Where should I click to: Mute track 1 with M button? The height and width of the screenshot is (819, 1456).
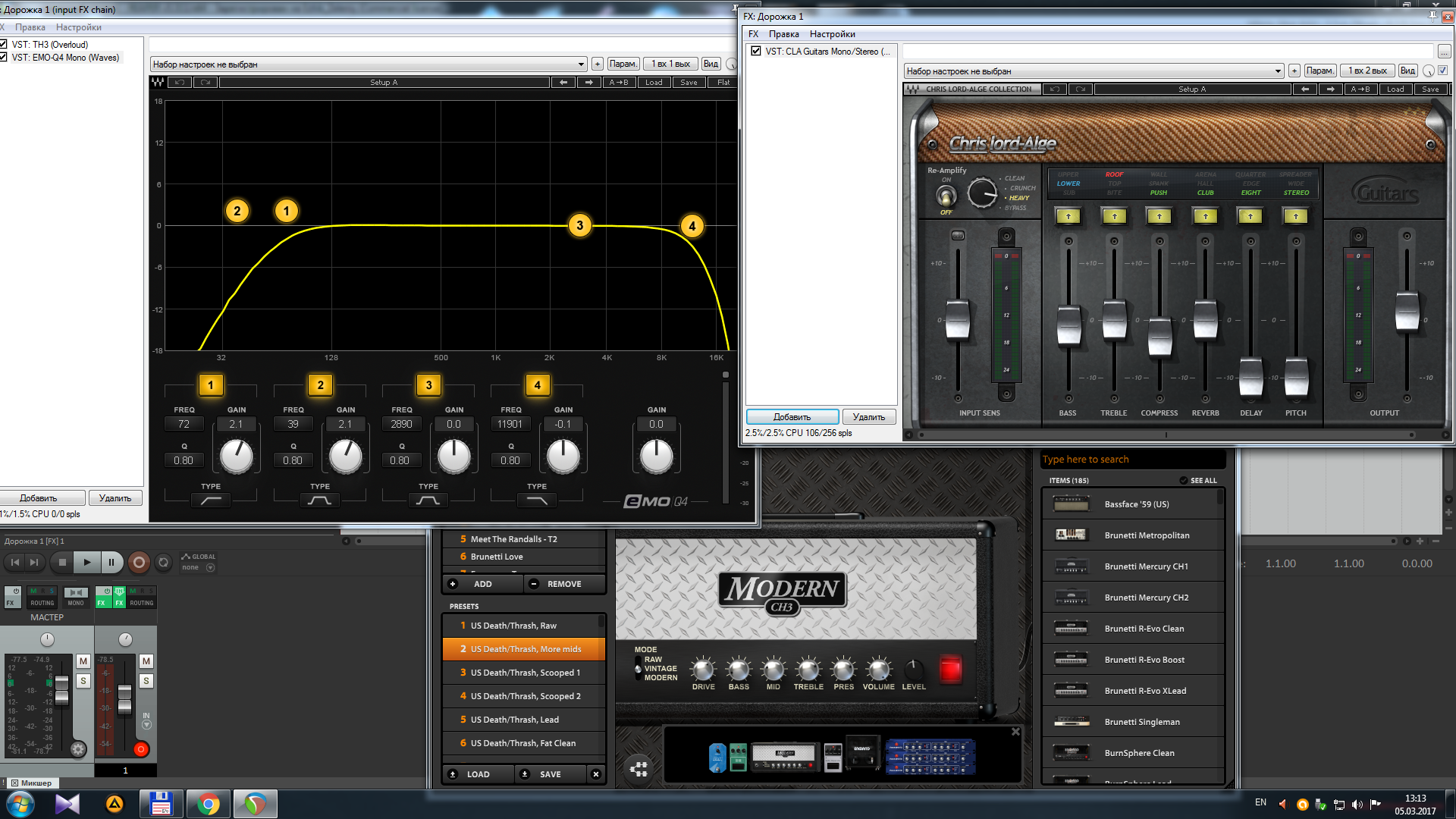pos(146,661)
